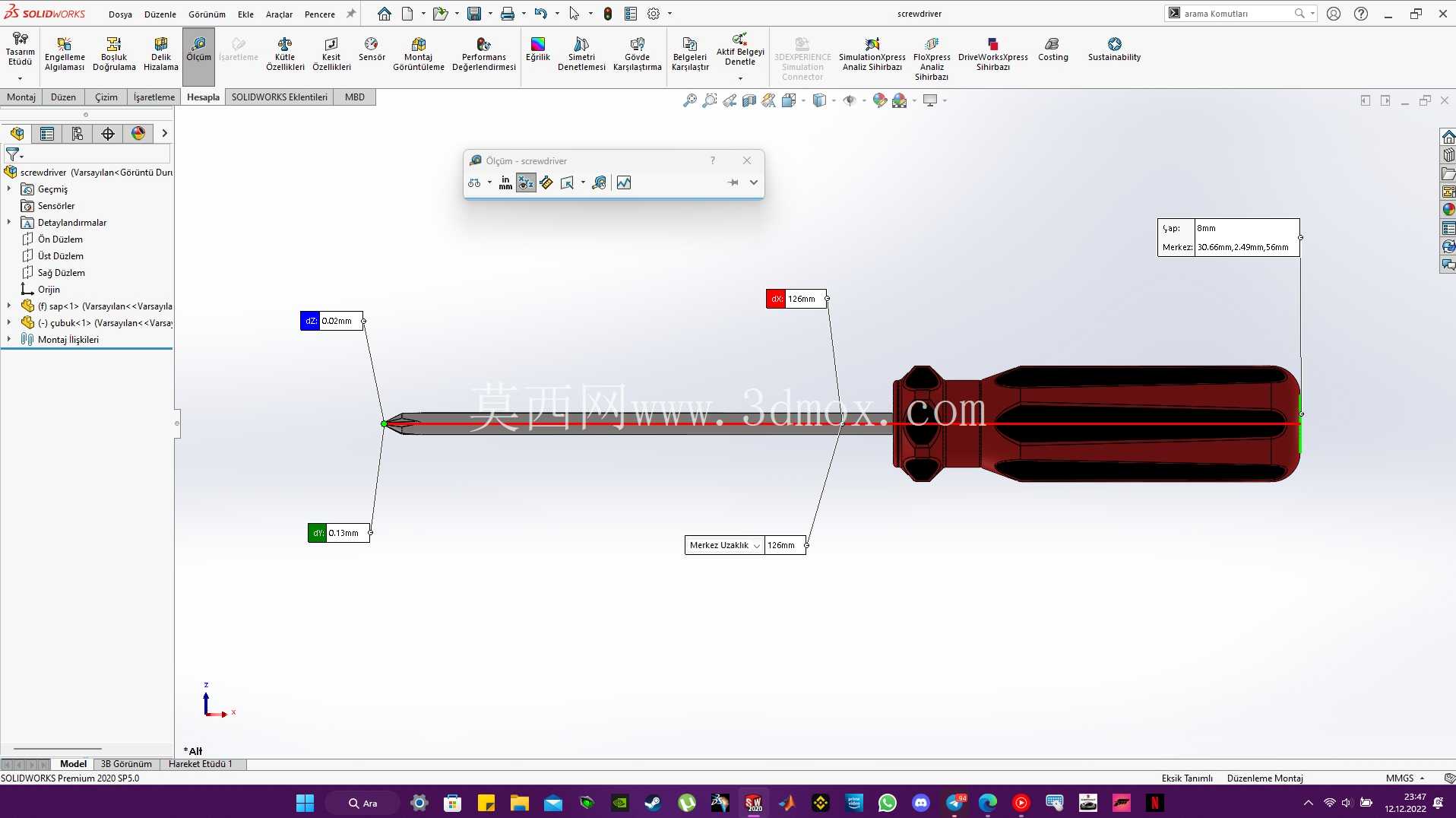Pin the Ölçüm dialog open
This screenshot has width=1456, height=818.
pos(733,182)
